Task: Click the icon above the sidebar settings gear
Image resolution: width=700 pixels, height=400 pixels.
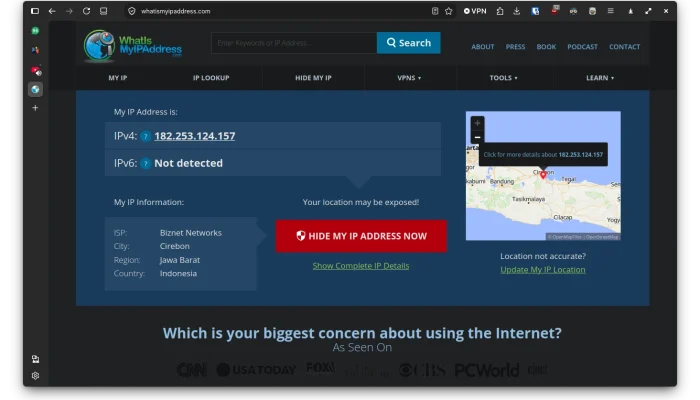Action: tap(35, 359)
